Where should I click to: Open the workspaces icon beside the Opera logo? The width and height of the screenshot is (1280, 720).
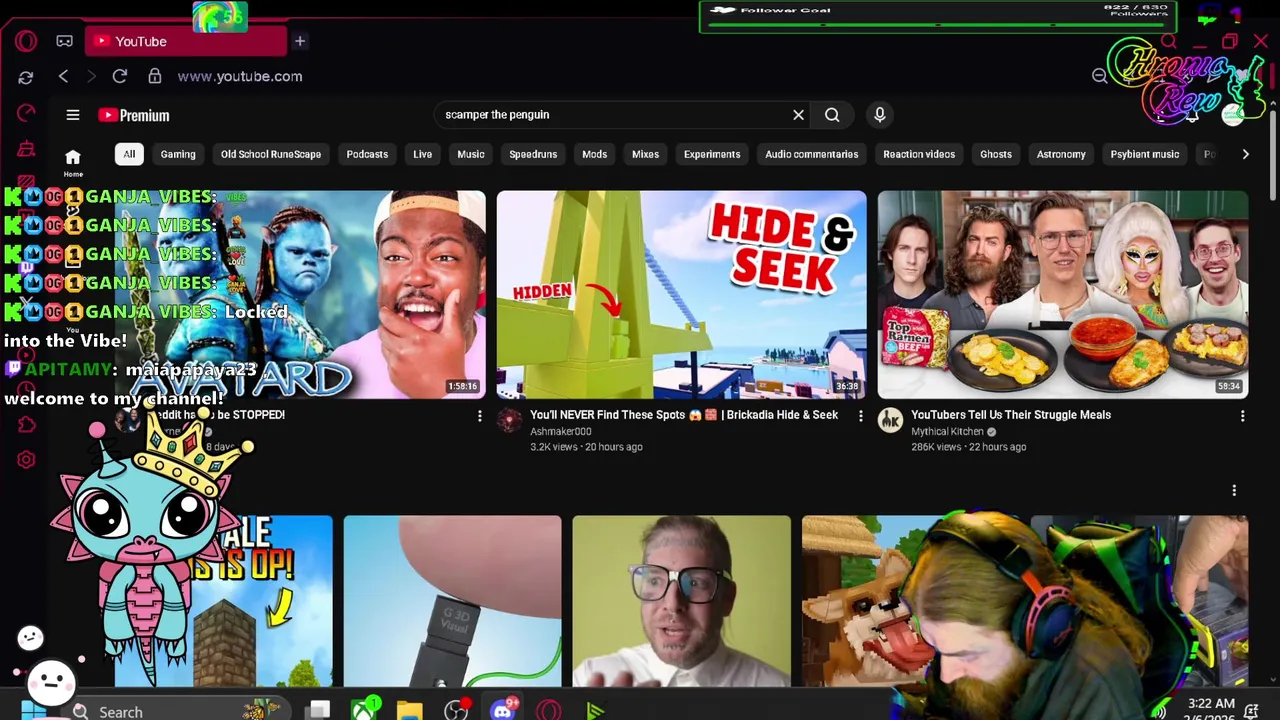tap(64, 41)
